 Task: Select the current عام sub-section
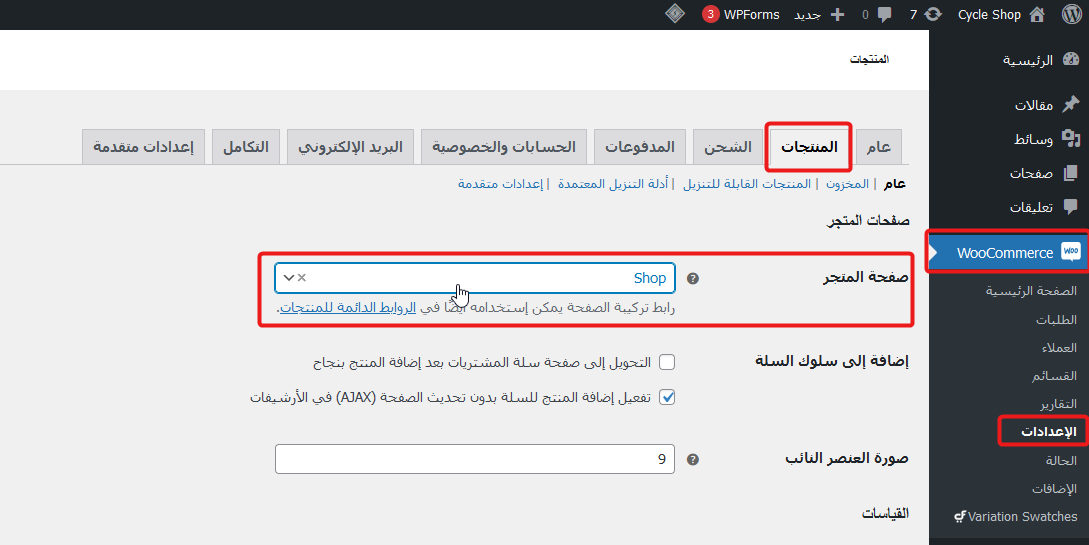(x=895, y=184)
